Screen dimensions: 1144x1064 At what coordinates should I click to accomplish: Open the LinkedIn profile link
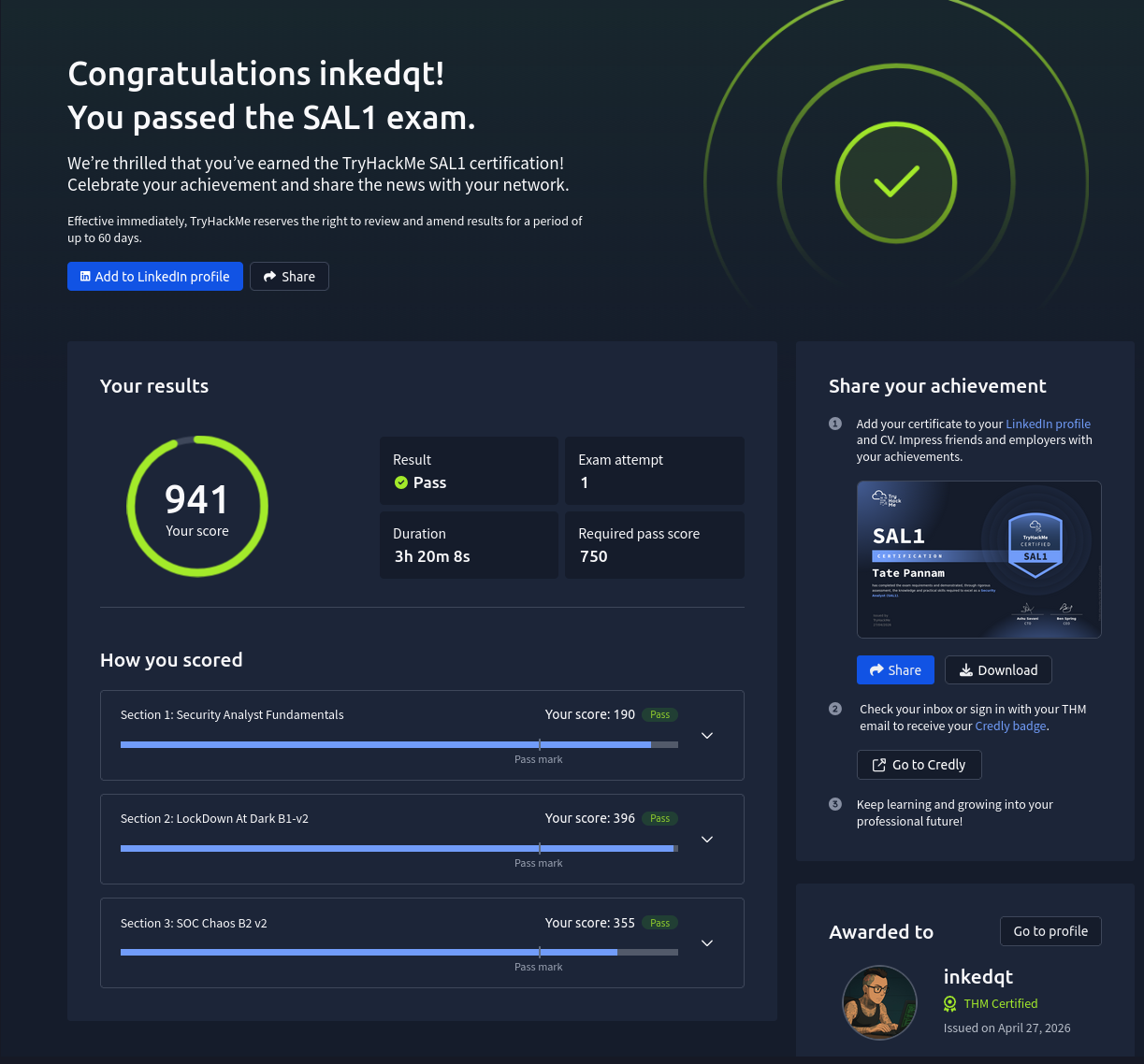click(1048, 424)
